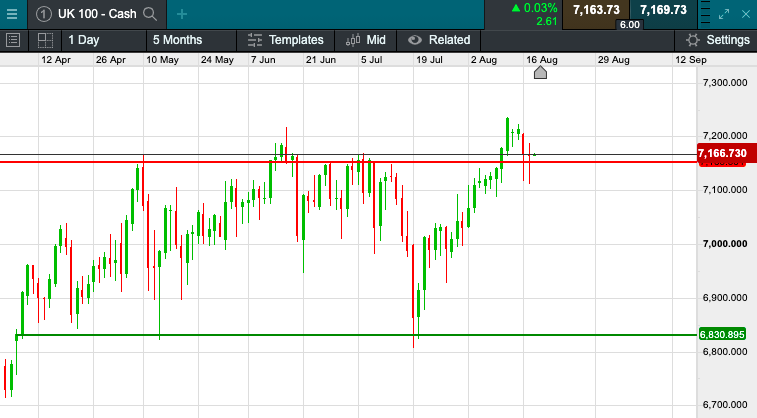
Task: Add a new chart tab with plus icon
Action: point(181,14)
